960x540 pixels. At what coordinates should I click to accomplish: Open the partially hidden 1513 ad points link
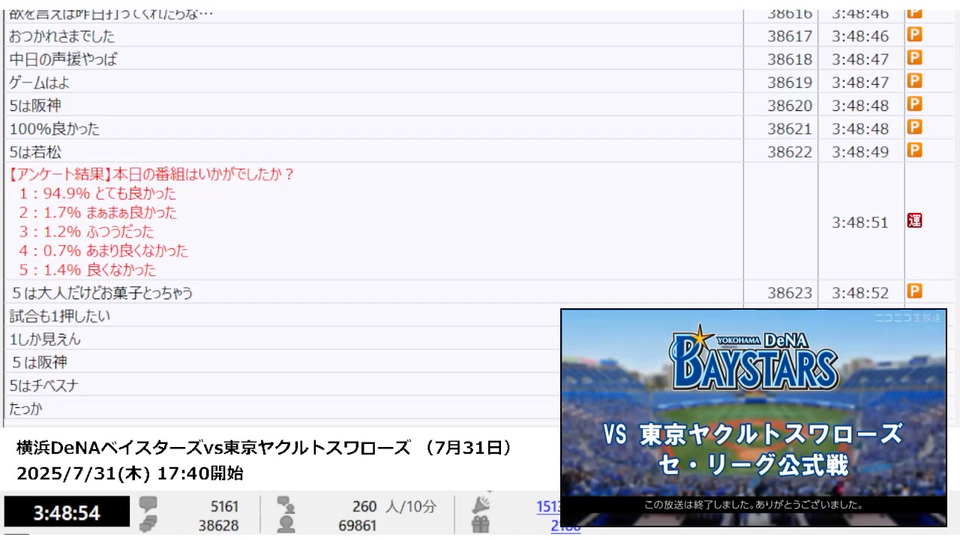tap(549, 506)
